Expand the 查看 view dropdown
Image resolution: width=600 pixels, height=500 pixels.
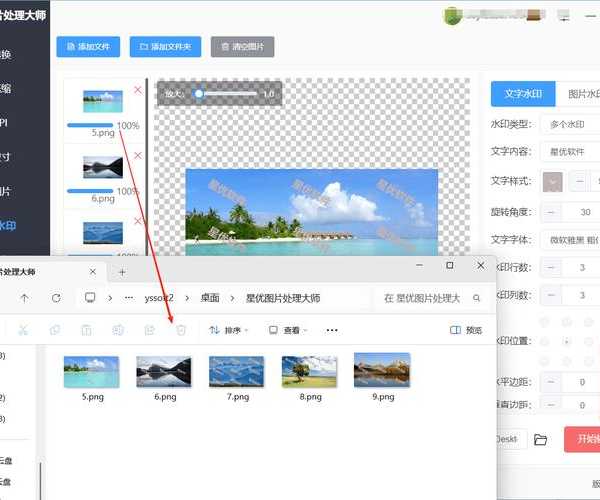[289, 330]
